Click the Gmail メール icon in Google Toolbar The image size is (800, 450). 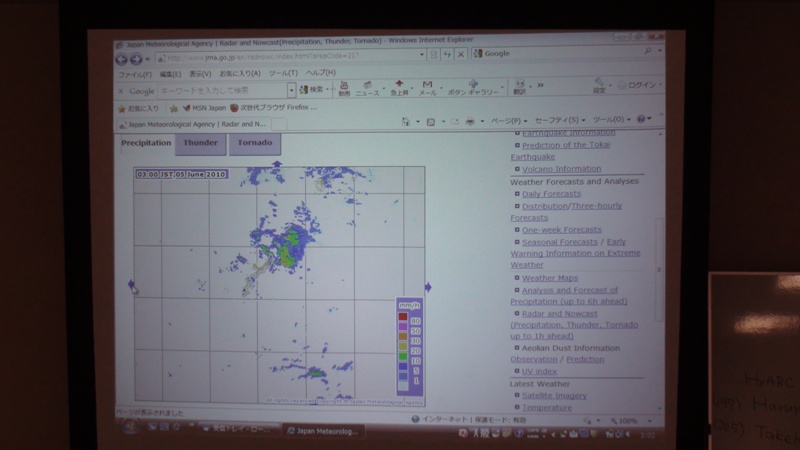428,88
